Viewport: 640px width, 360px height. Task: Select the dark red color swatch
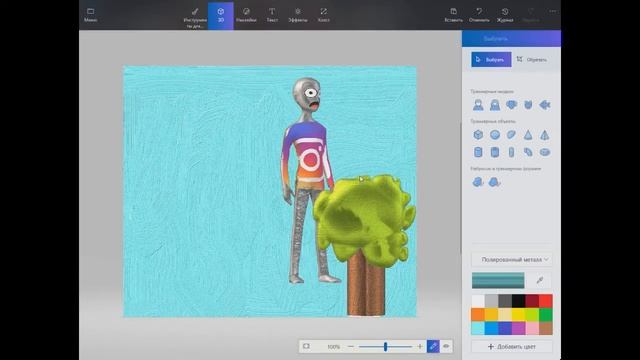click(x=532, y=301)
